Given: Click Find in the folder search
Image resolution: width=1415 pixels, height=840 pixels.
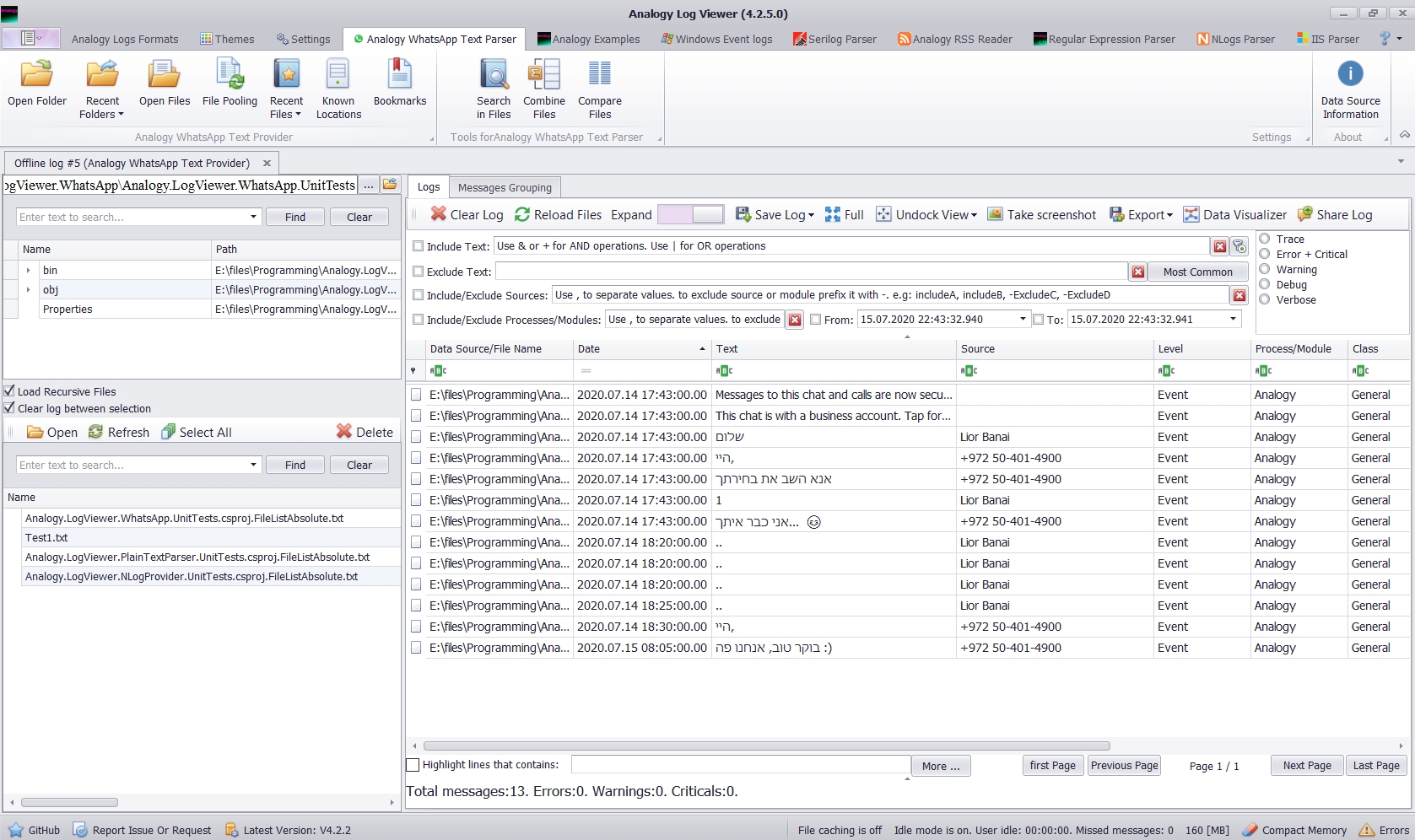Looking at the screenshot, I should [x=295, y=217].
